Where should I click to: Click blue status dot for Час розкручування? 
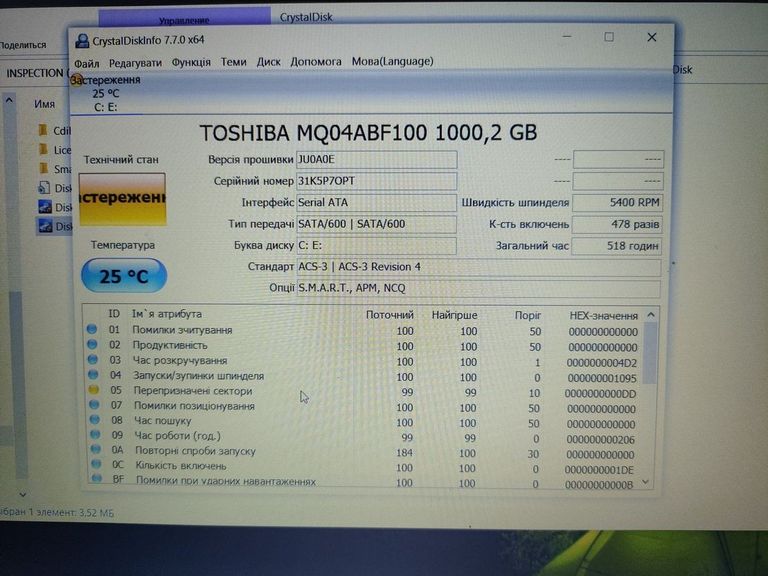pyautogui.click(x=93, y=360)
